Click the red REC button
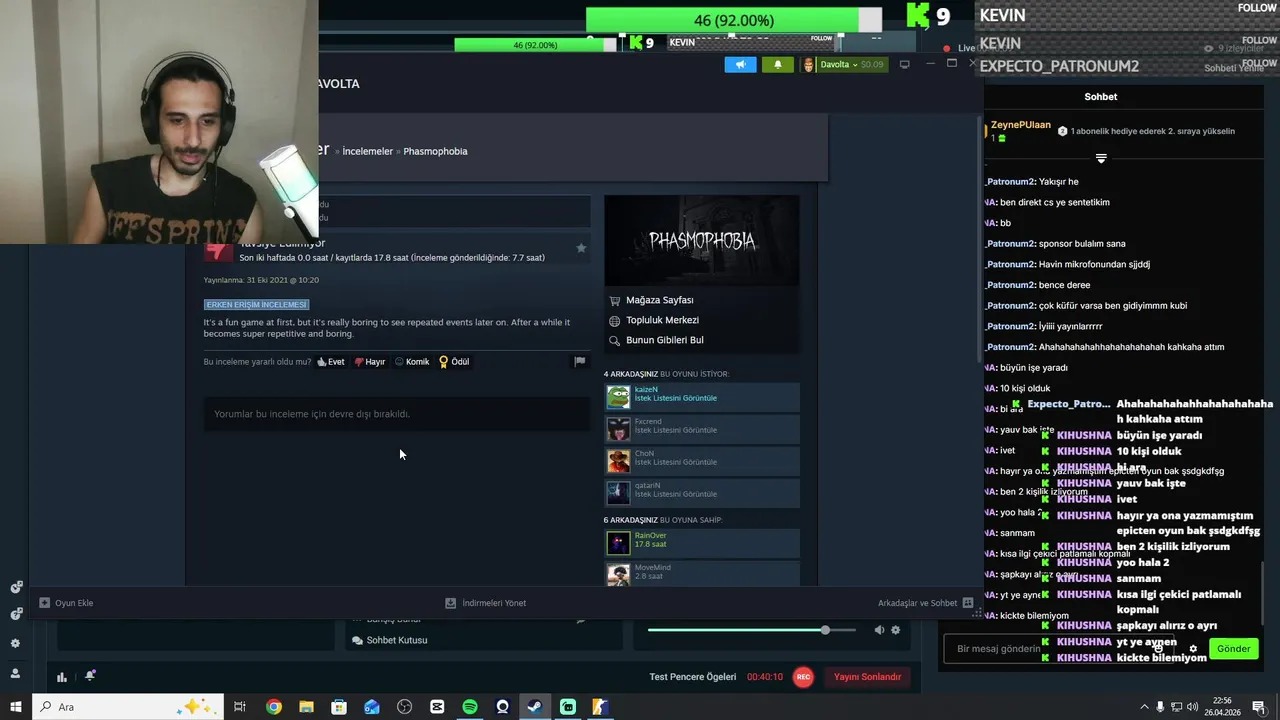1280x720 pixels. tap(803, 677)
